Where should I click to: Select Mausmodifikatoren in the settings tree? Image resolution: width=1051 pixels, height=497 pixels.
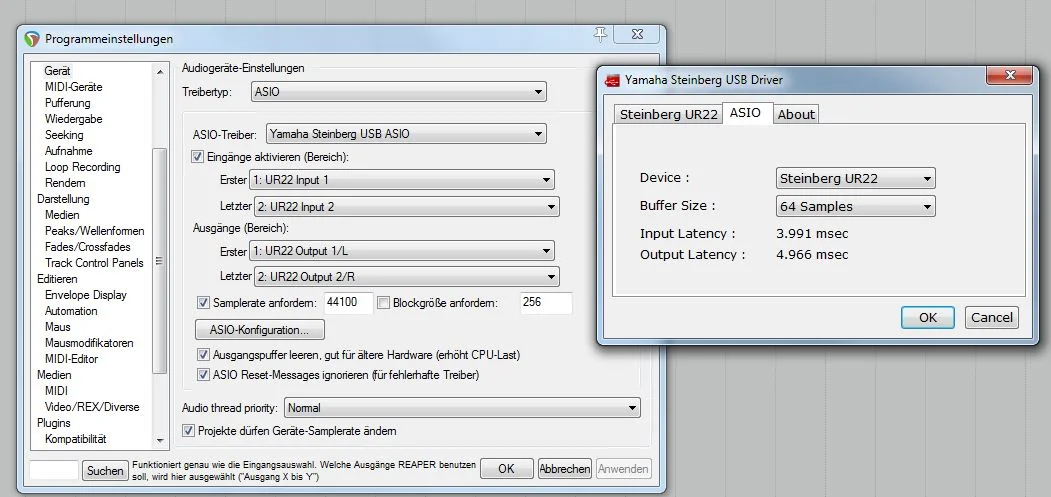point(89,343)
